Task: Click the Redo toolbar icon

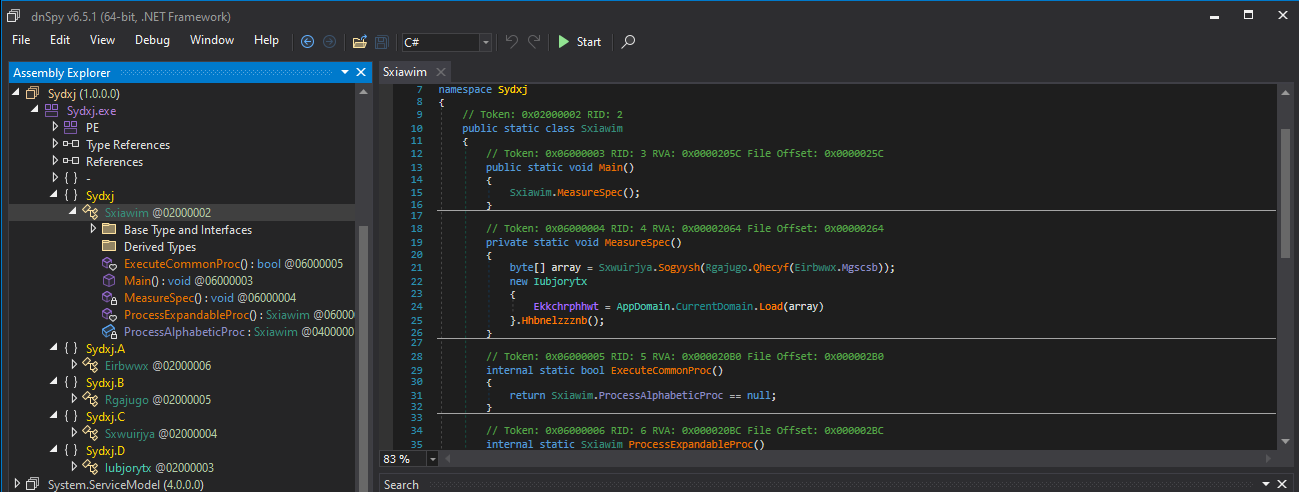Action: [x=535, y=42]
